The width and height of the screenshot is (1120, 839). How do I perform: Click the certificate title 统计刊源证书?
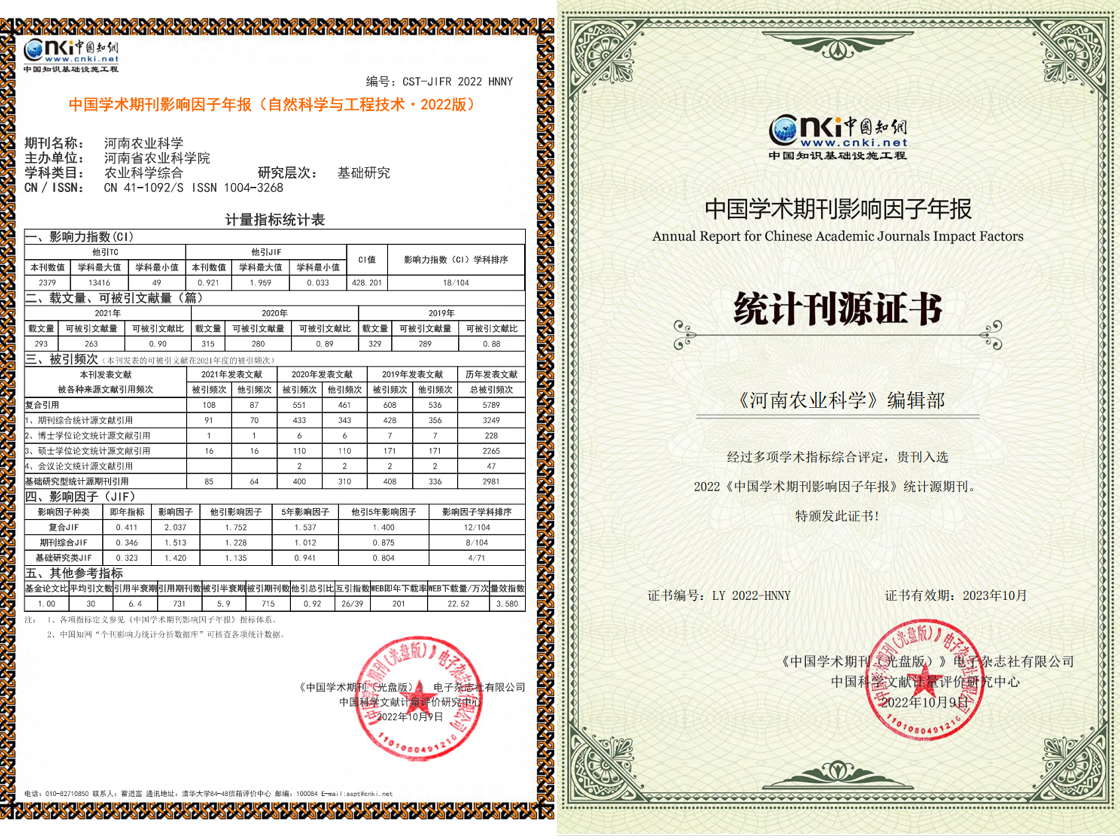(x=838, y=308)
